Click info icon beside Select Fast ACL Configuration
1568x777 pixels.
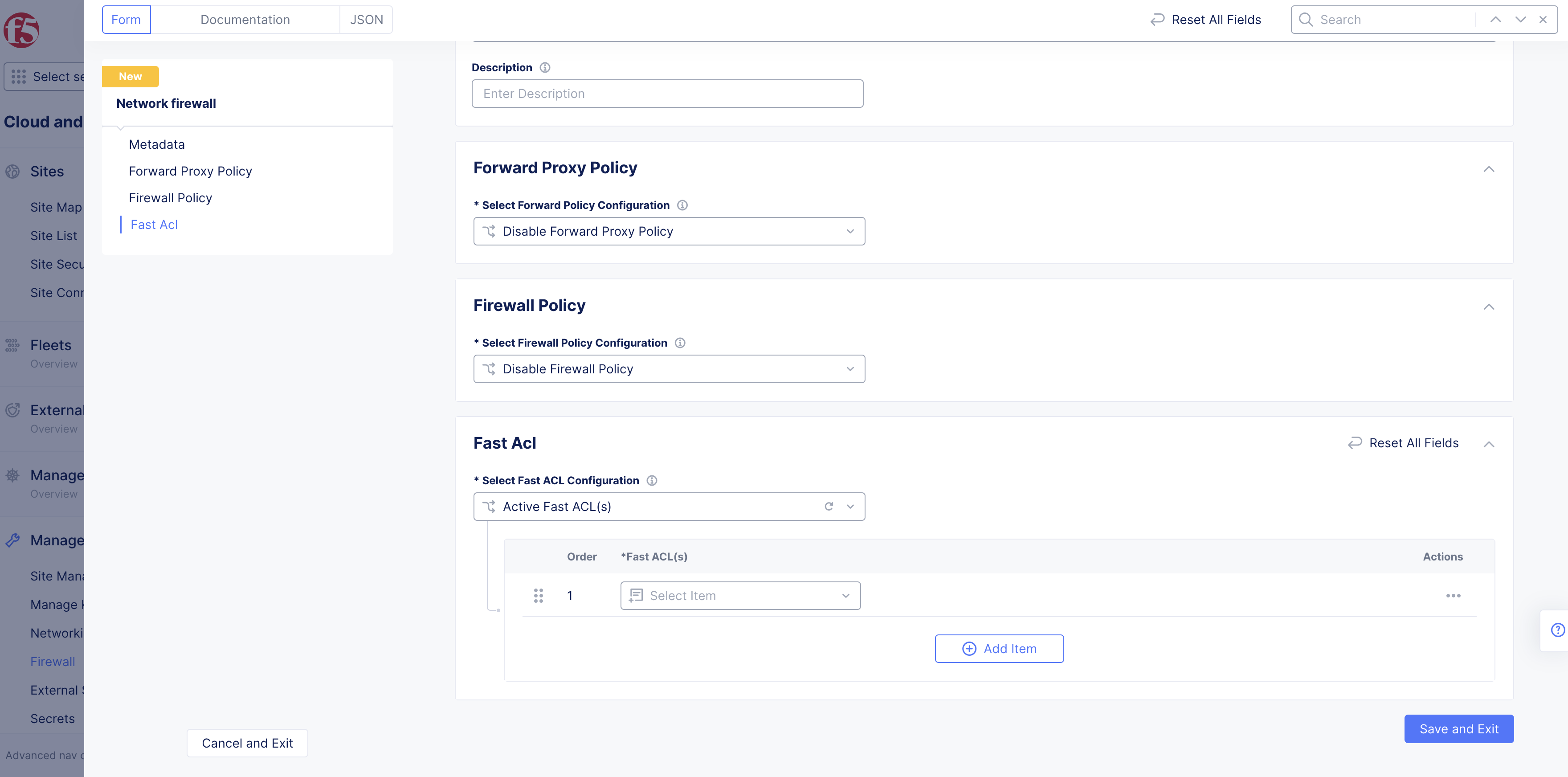(651, 480)
